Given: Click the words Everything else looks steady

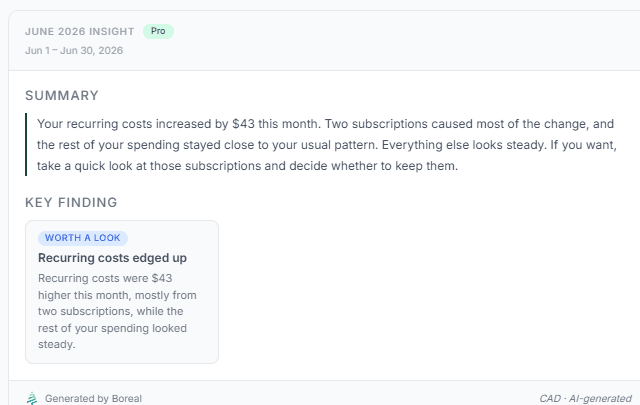Looking at the screenshot, I should click(x=464, y=145).
